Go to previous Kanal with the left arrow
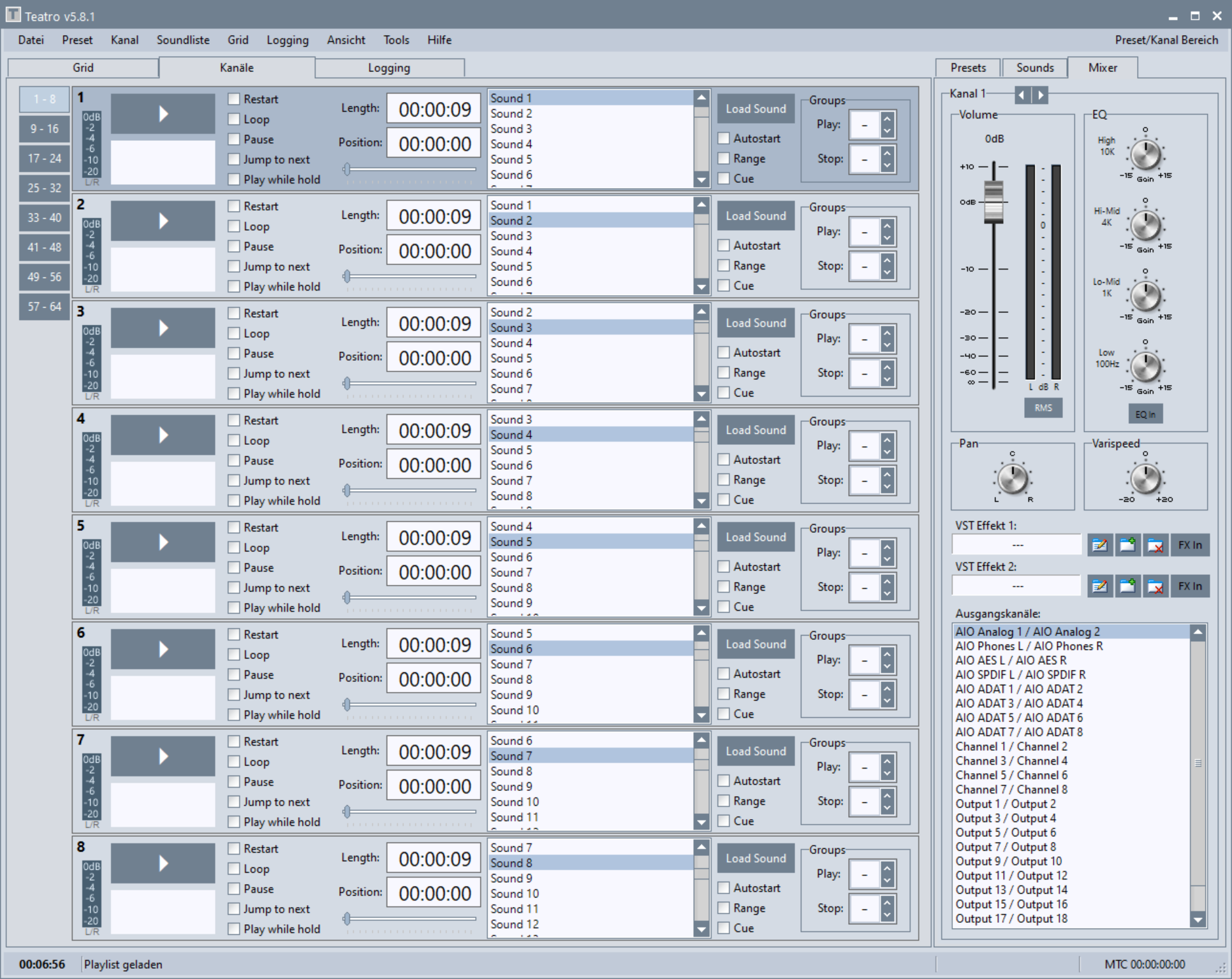1232x979 pixels. pos(1022,95)
